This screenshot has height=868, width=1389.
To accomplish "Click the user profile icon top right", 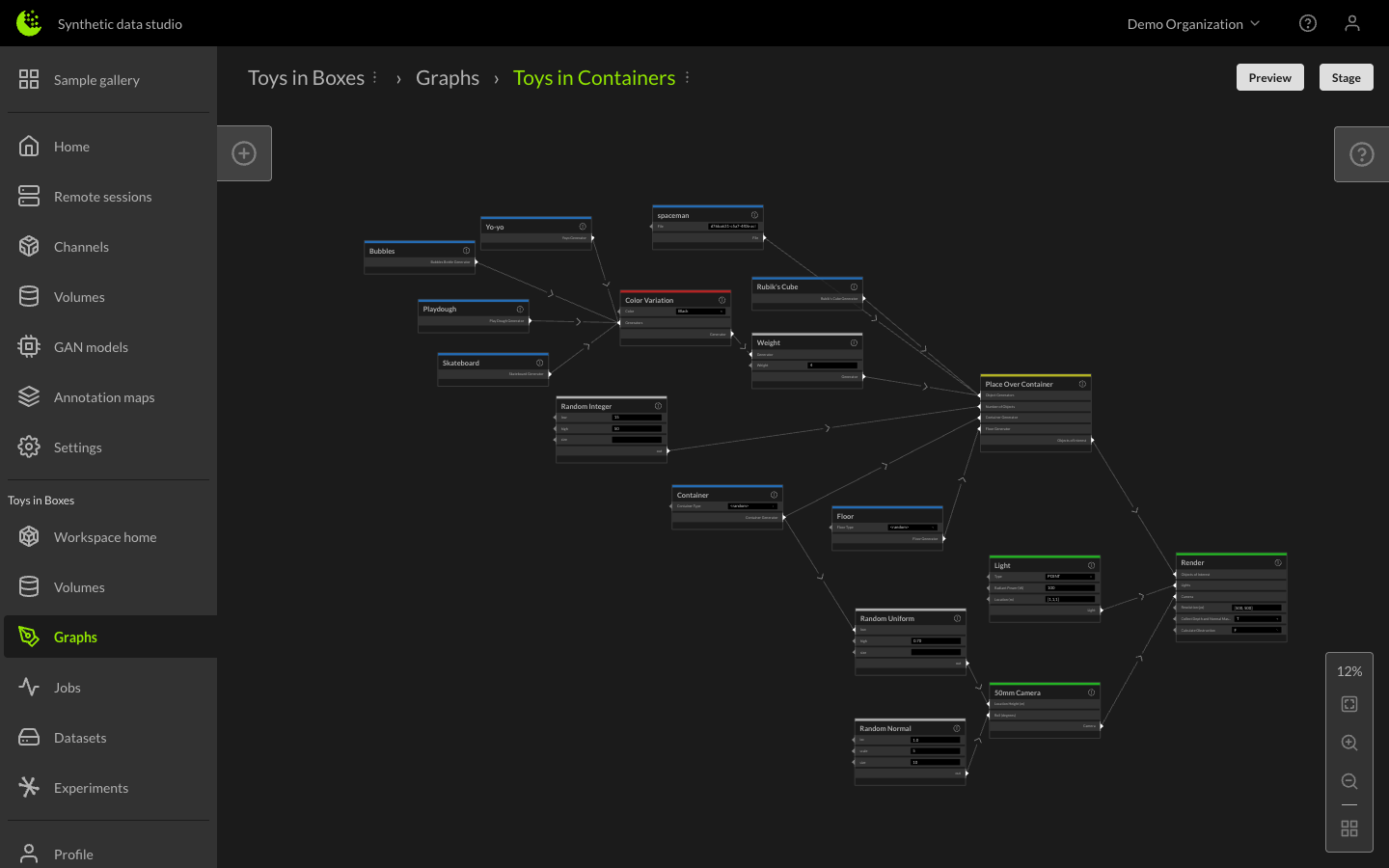I will pos(1352,23).
